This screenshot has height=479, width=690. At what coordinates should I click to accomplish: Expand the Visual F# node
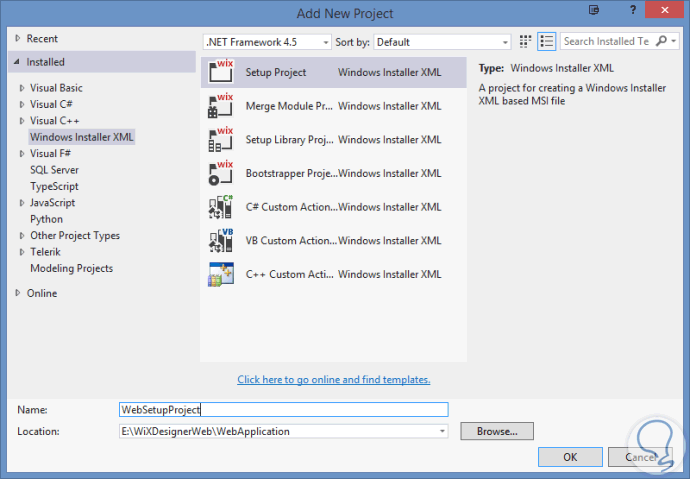click(x=22, y=154)
